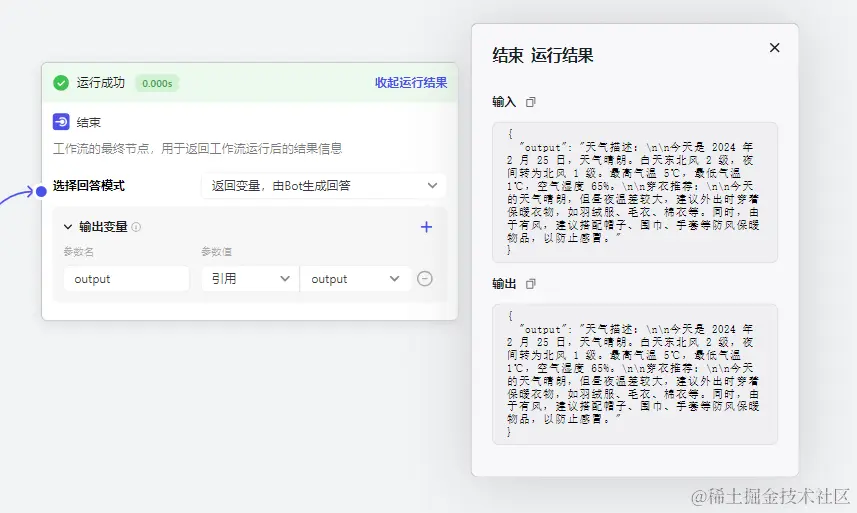This screenshot has width=857, height=513.
Task: Click the 输出 JSON result box
Action: tap(635, 374)
